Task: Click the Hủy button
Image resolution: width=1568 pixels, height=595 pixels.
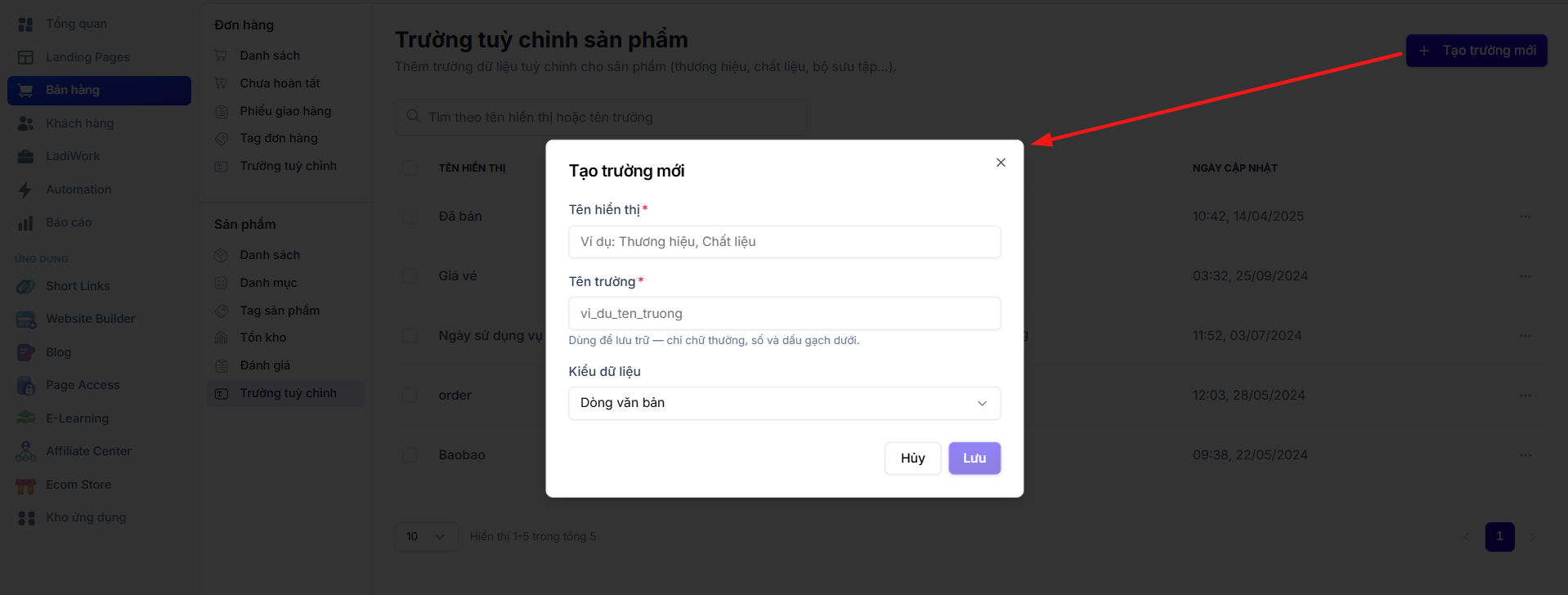Action: 912,459
